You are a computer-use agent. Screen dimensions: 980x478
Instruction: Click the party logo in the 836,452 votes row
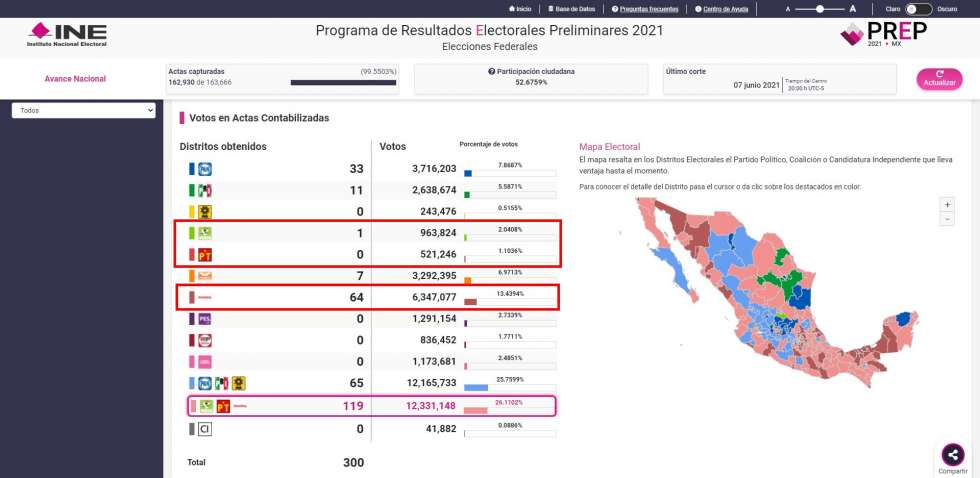(x=205, y=341)
